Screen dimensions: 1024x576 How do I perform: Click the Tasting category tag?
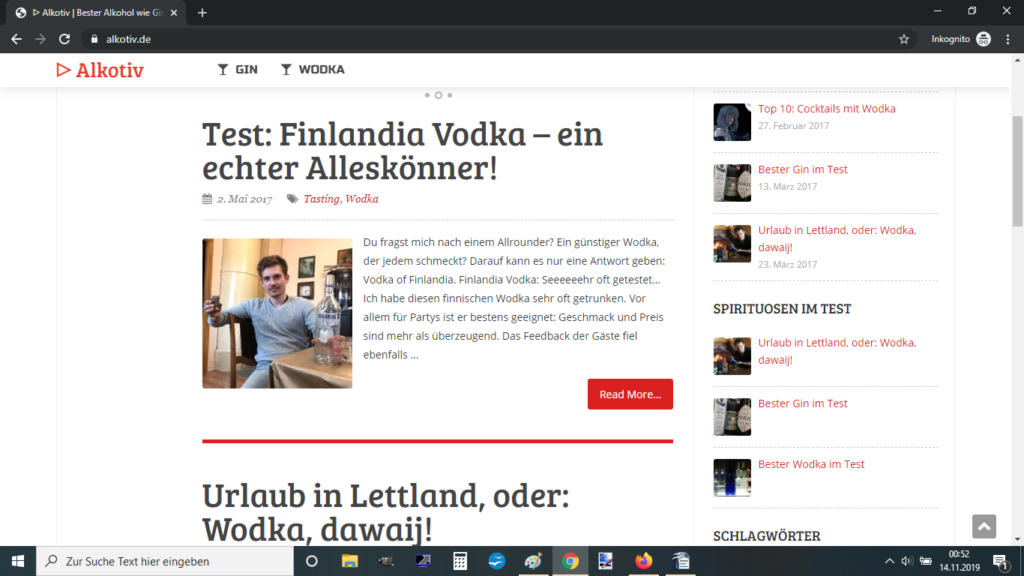tap(321, 199)
